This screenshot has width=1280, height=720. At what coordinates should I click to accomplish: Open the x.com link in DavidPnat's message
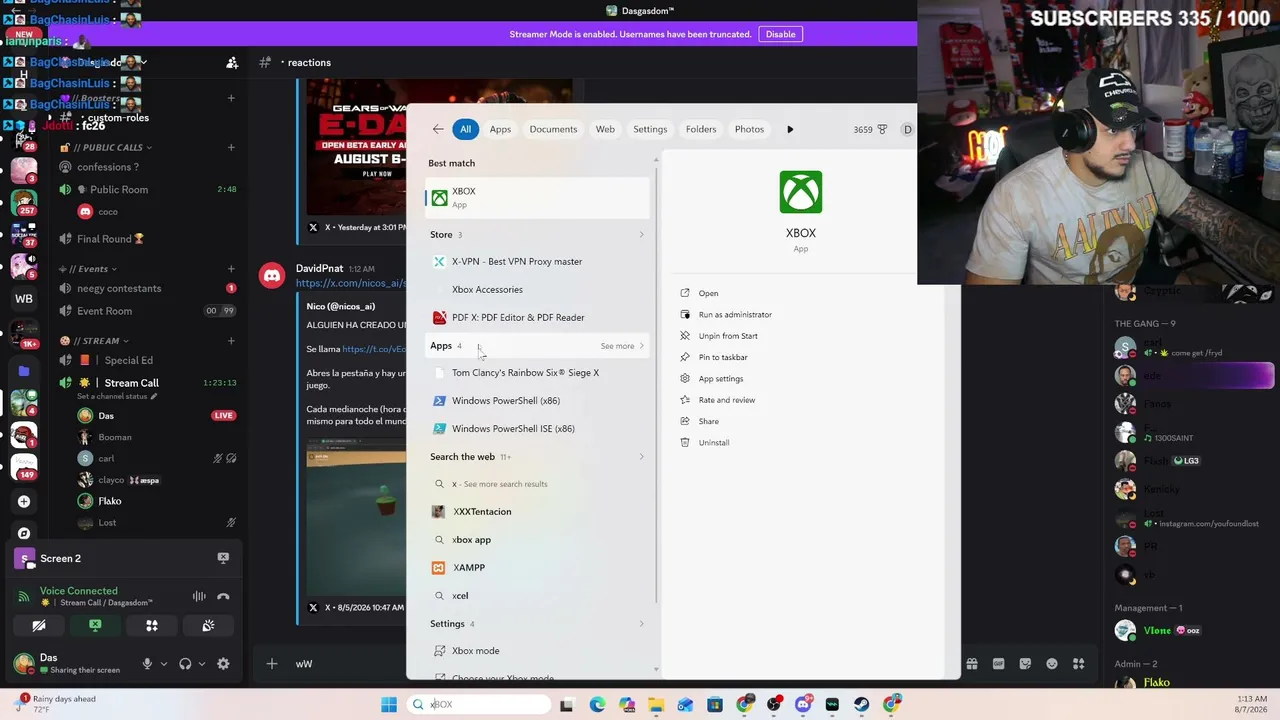[x=351, y=284]
